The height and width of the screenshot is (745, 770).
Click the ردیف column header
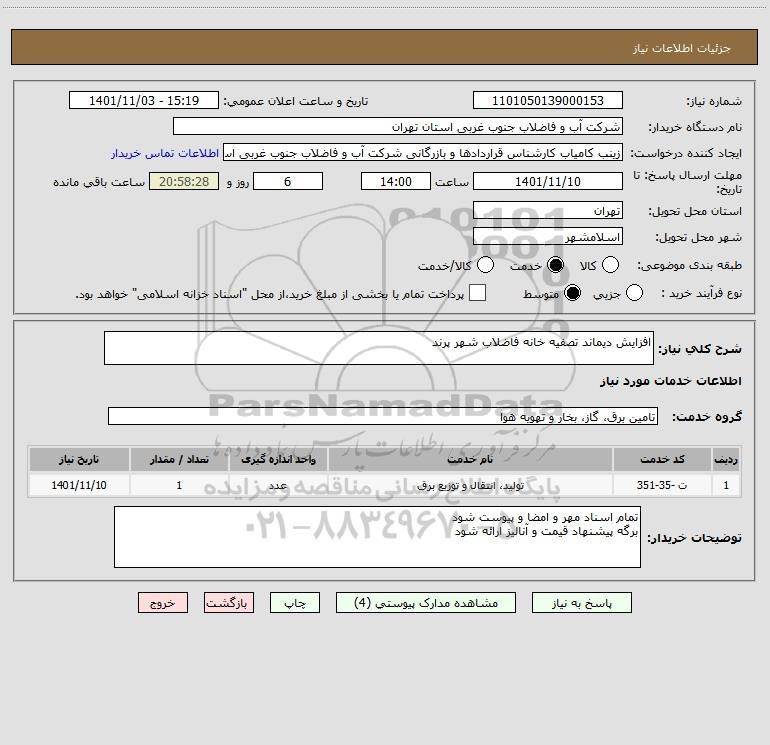[x=726, y=459]
